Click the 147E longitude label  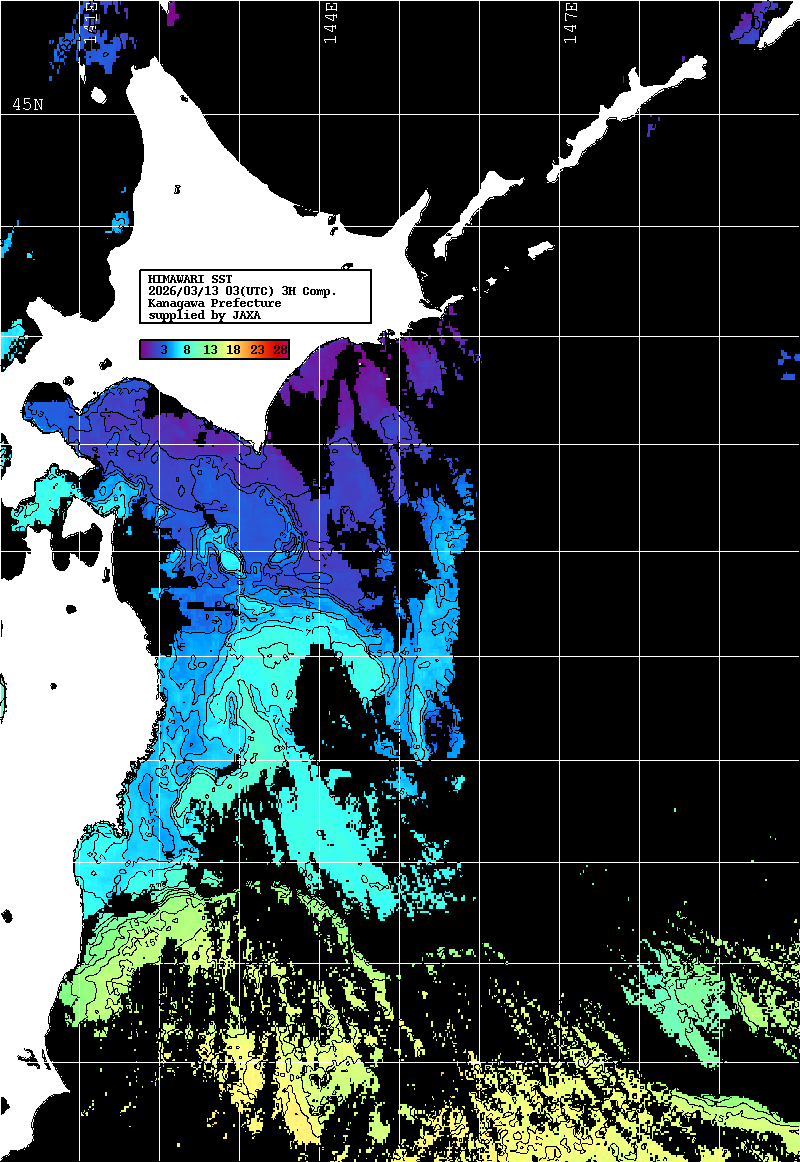coord(570,22)
